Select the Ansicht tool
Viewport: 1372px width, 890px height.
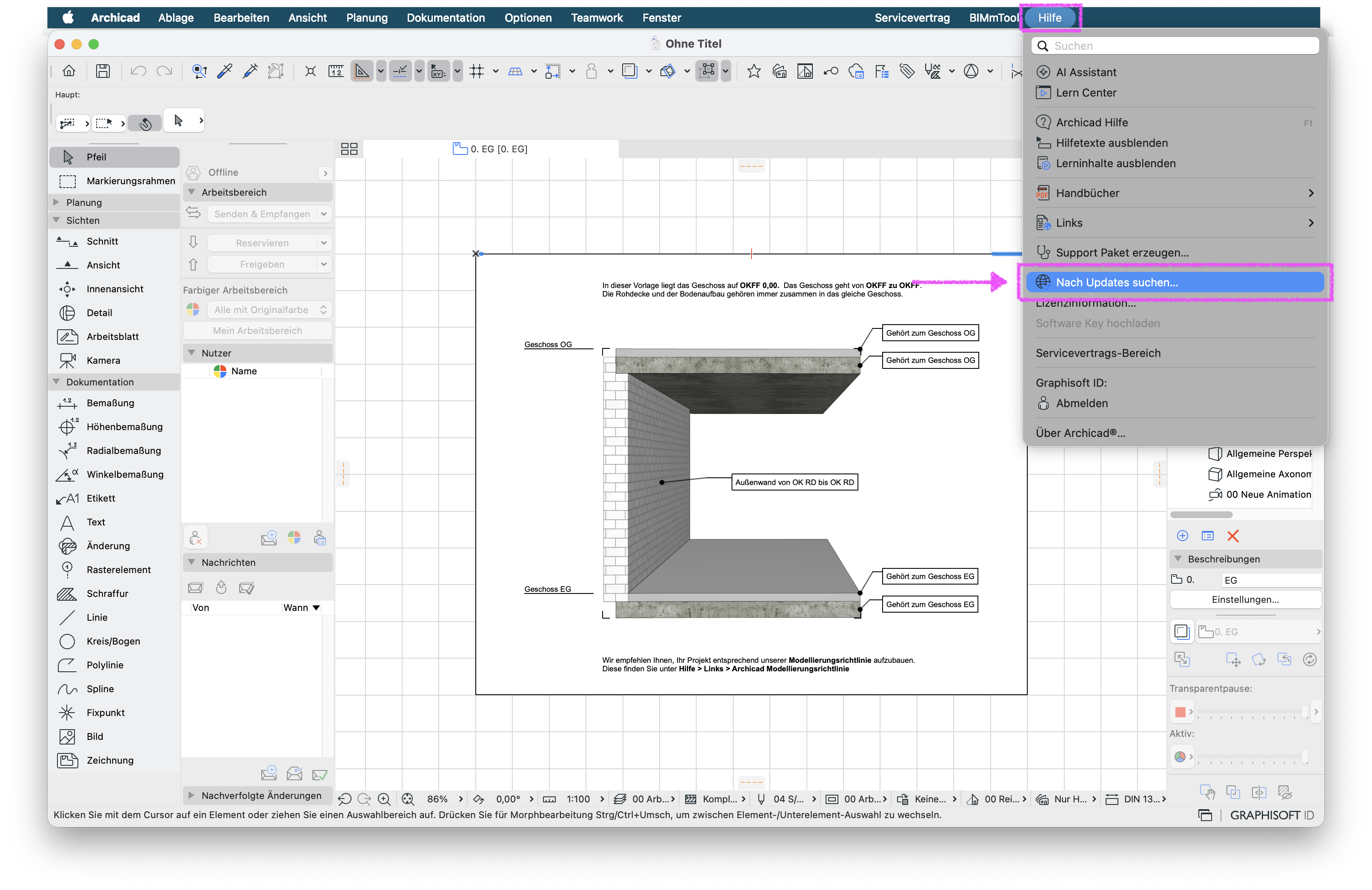coord(114,265)
